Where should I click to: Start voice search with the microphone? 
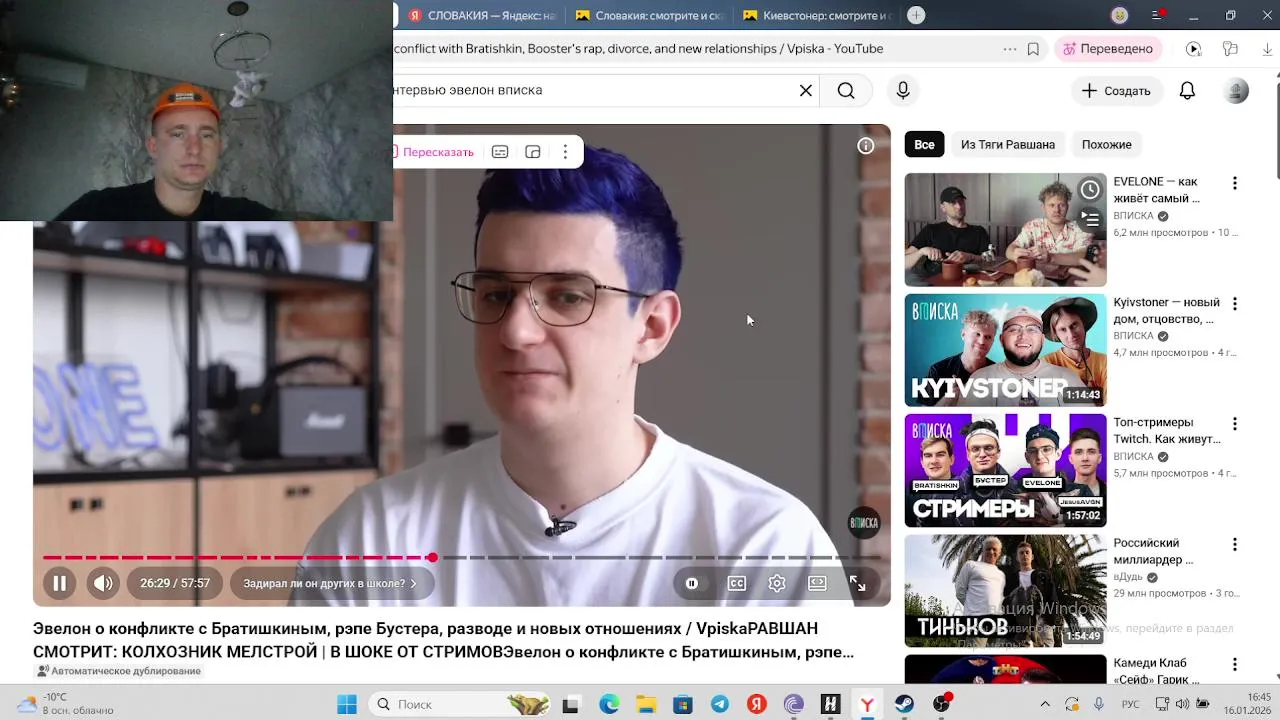(903, 91)
